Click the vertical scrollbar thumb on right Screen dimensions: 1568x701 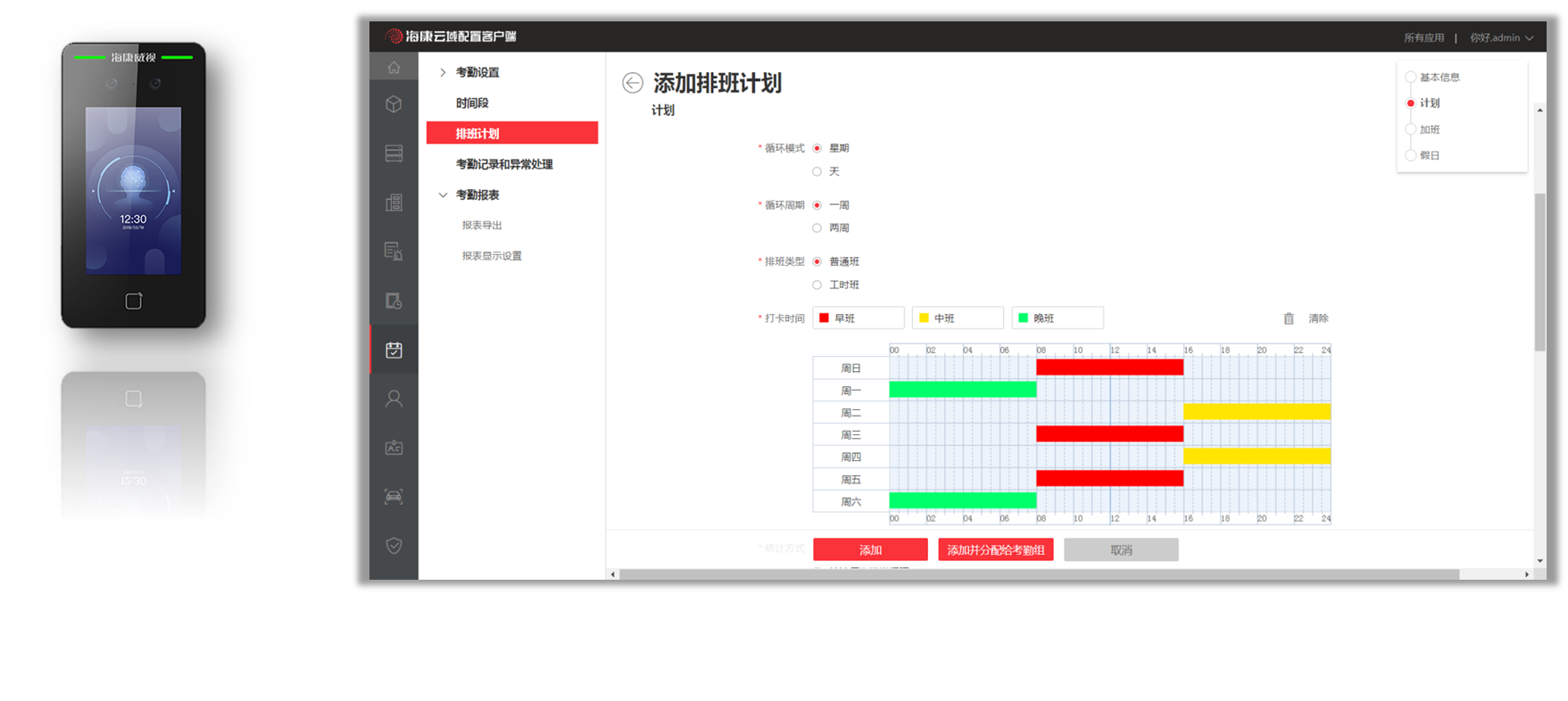pyautogui.click(x=1539, y=272)
